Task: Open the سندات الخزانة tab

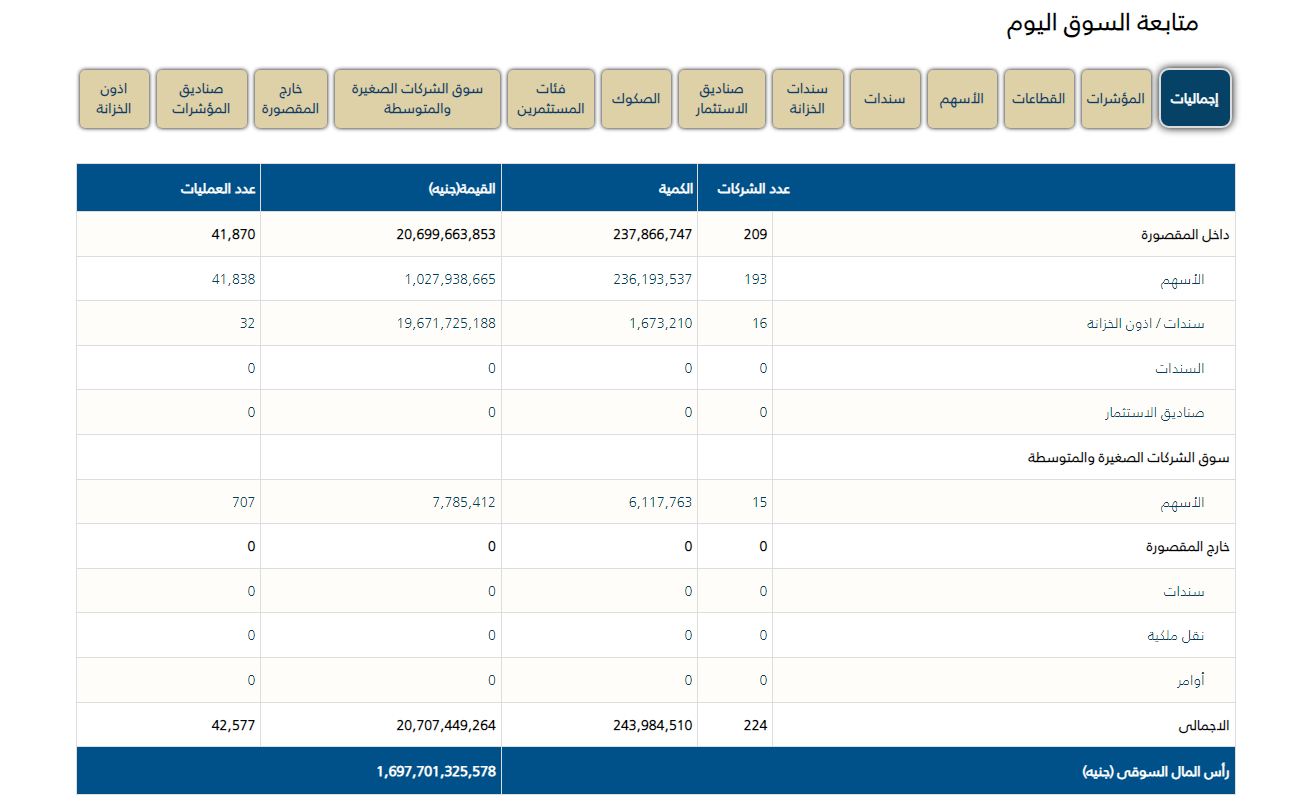Action: [807, 99]
